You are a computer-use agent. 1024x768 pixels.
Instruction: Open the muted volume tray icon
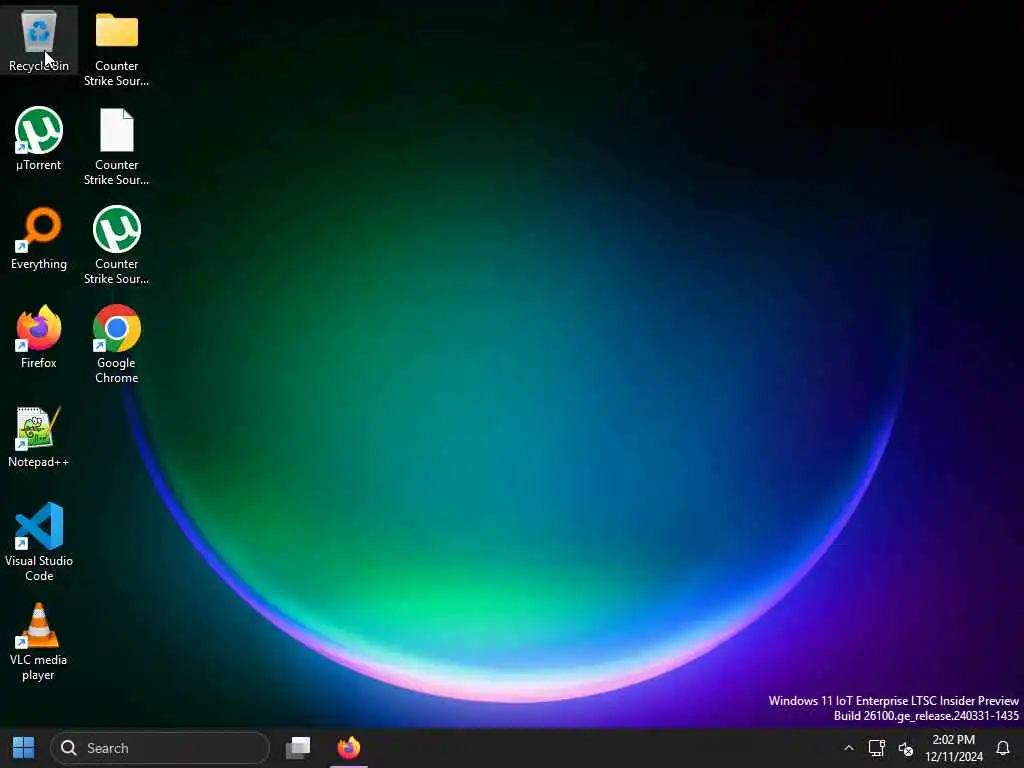pos(906,748)
